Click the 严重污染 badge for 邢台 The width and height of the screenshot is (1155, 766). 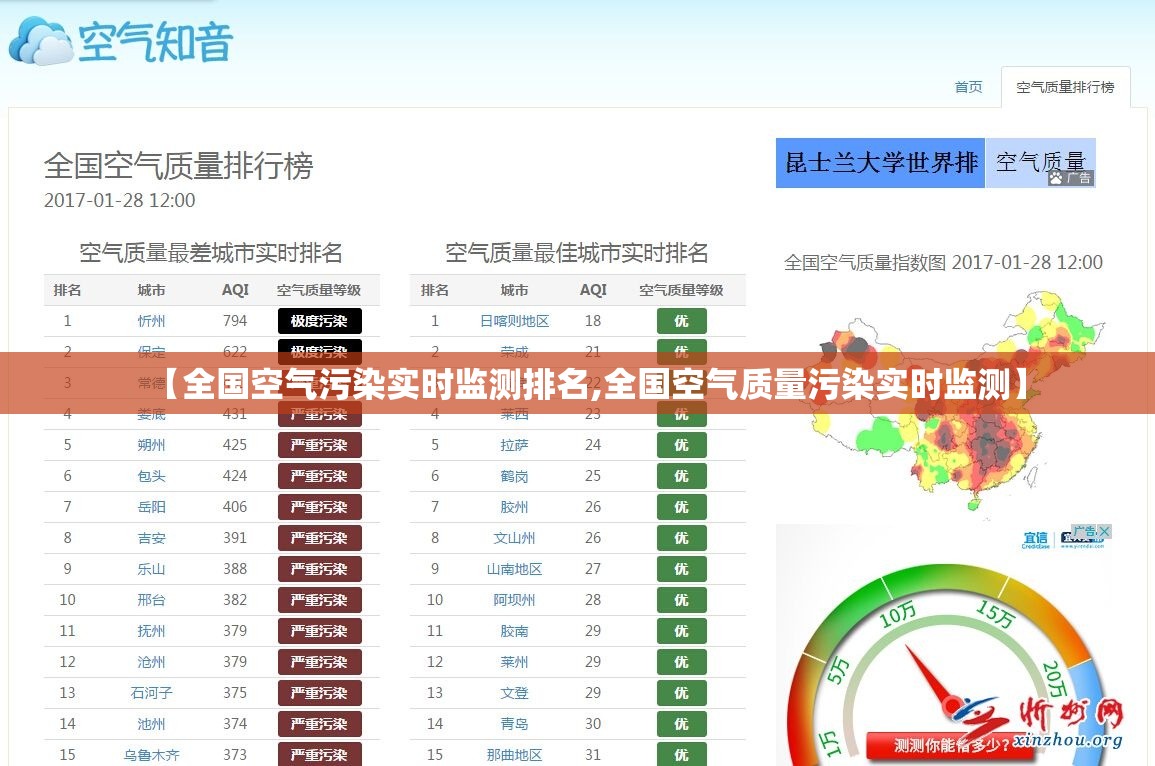pos(320,600)
